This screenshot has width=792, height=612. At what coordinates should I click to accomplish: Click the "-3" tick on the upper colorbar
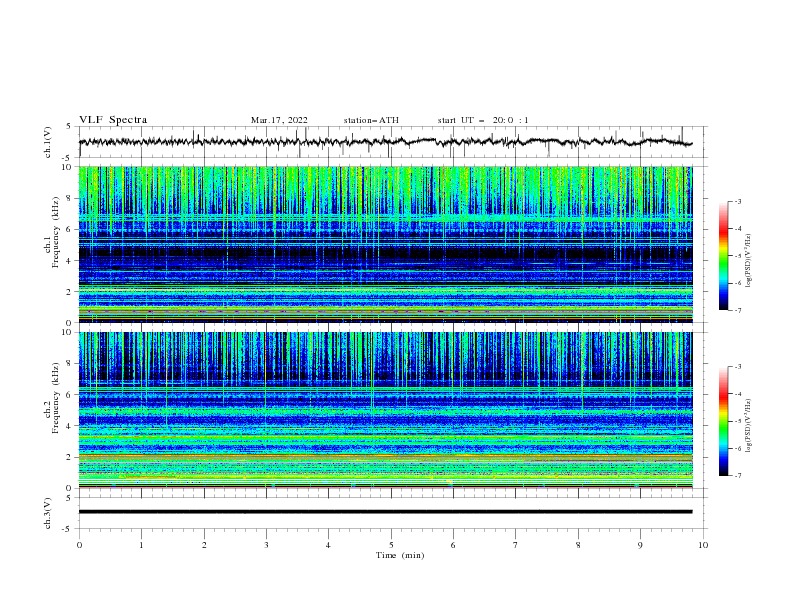coord(737,201)
